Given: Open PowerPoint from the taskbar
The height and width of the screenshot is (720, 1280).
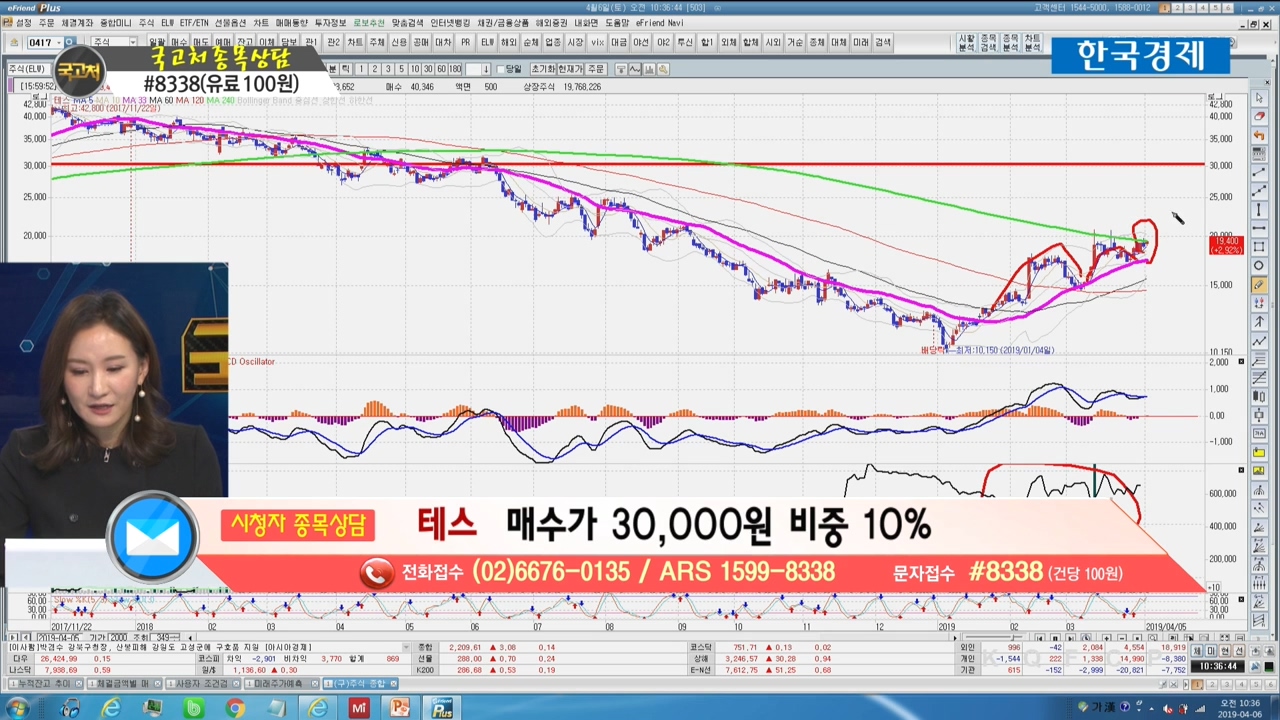Looking at the screenshot, I should [400, 708].
